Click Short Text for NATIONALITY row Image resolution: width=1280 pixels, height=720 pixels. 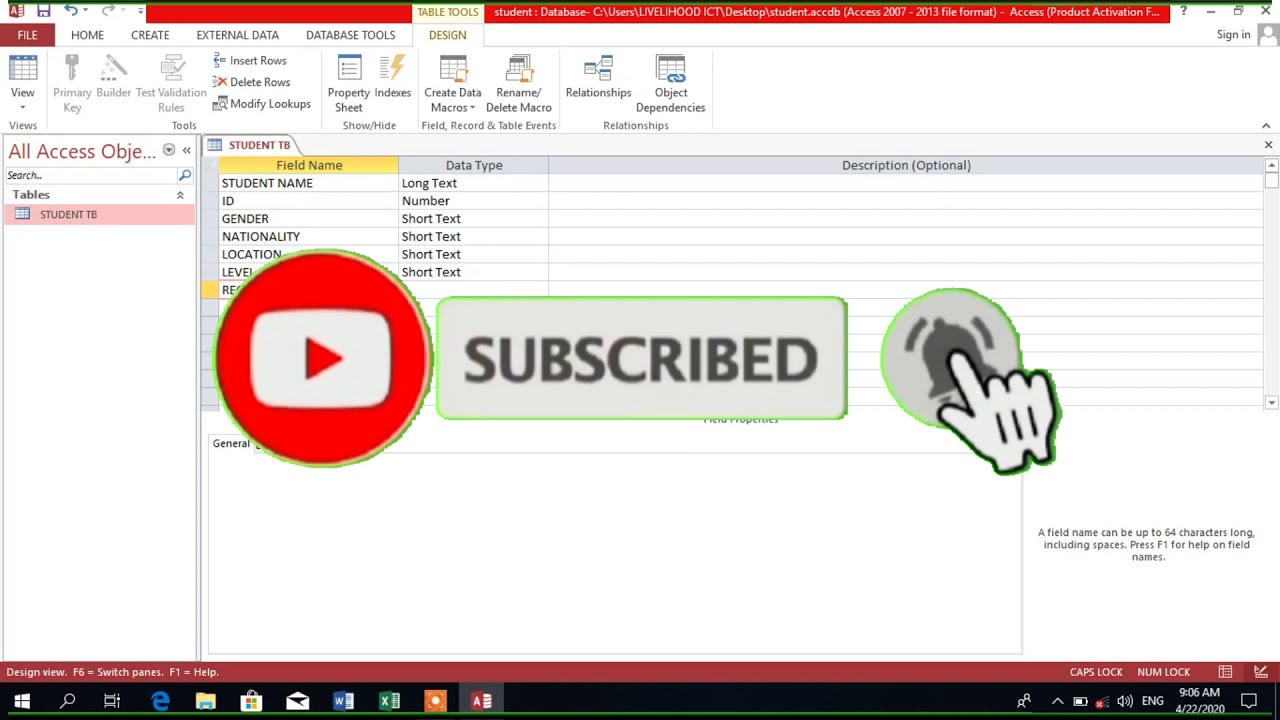tap(473, 237)
